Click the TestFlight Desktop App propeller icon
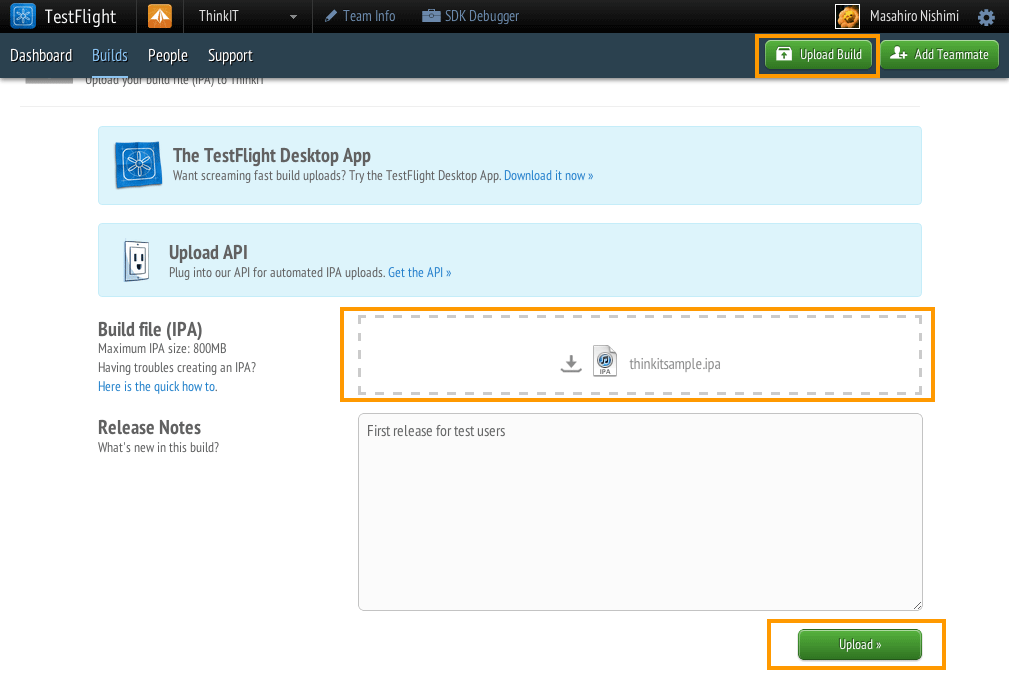The image size is (1009, 679). pos(138,165)
